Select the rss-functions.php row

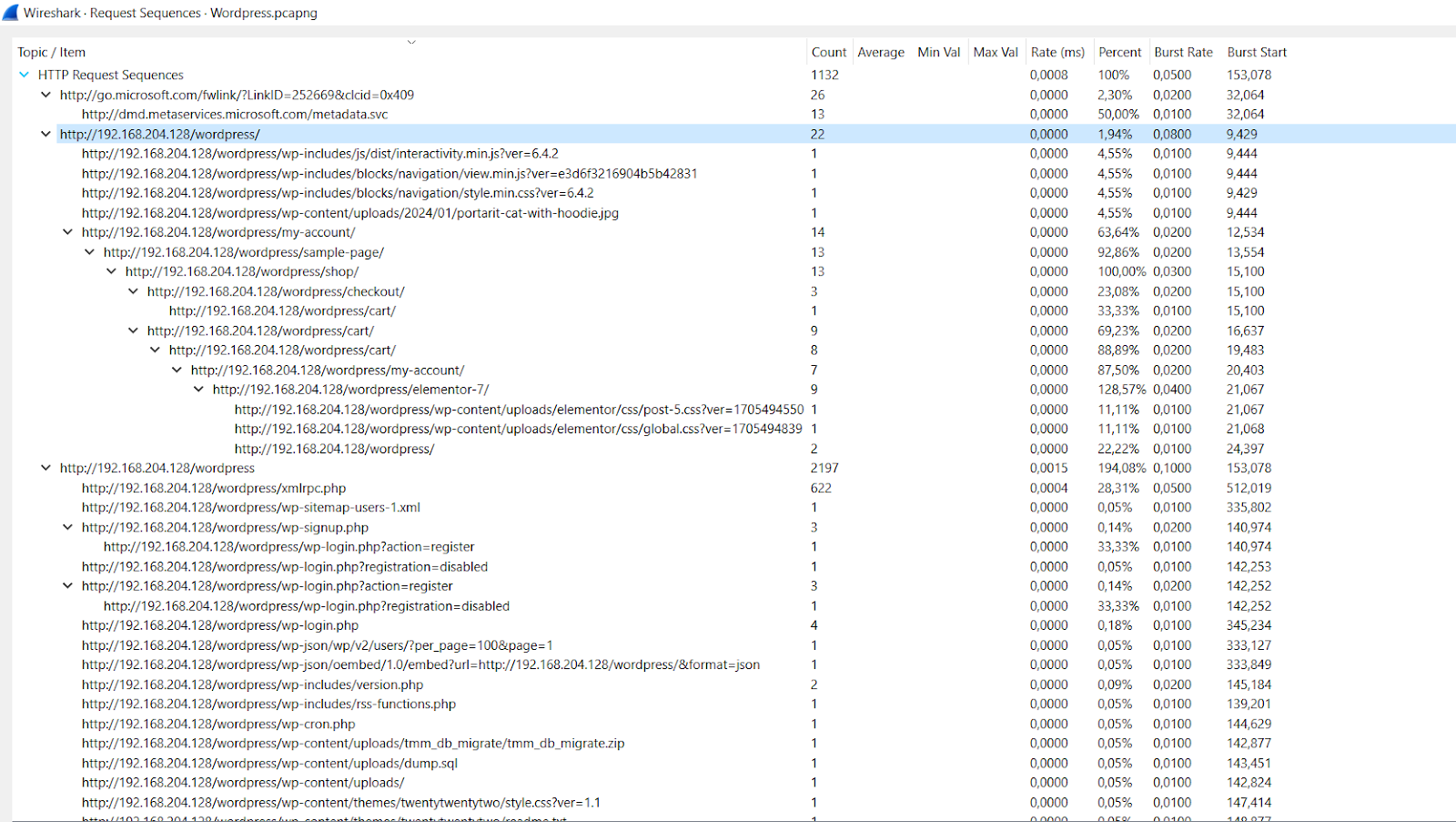click(733, 705)
